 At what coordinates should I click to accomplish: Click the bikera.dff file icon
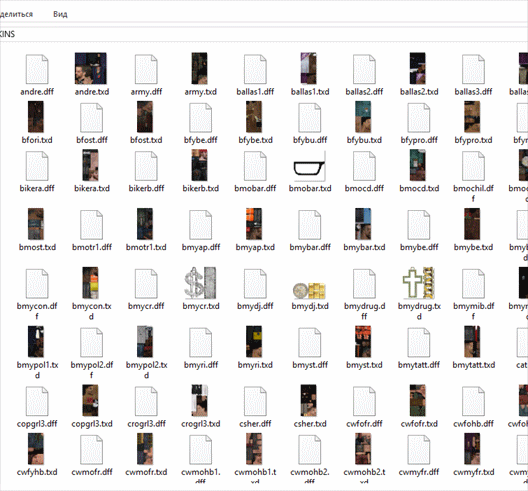[37, 166]
